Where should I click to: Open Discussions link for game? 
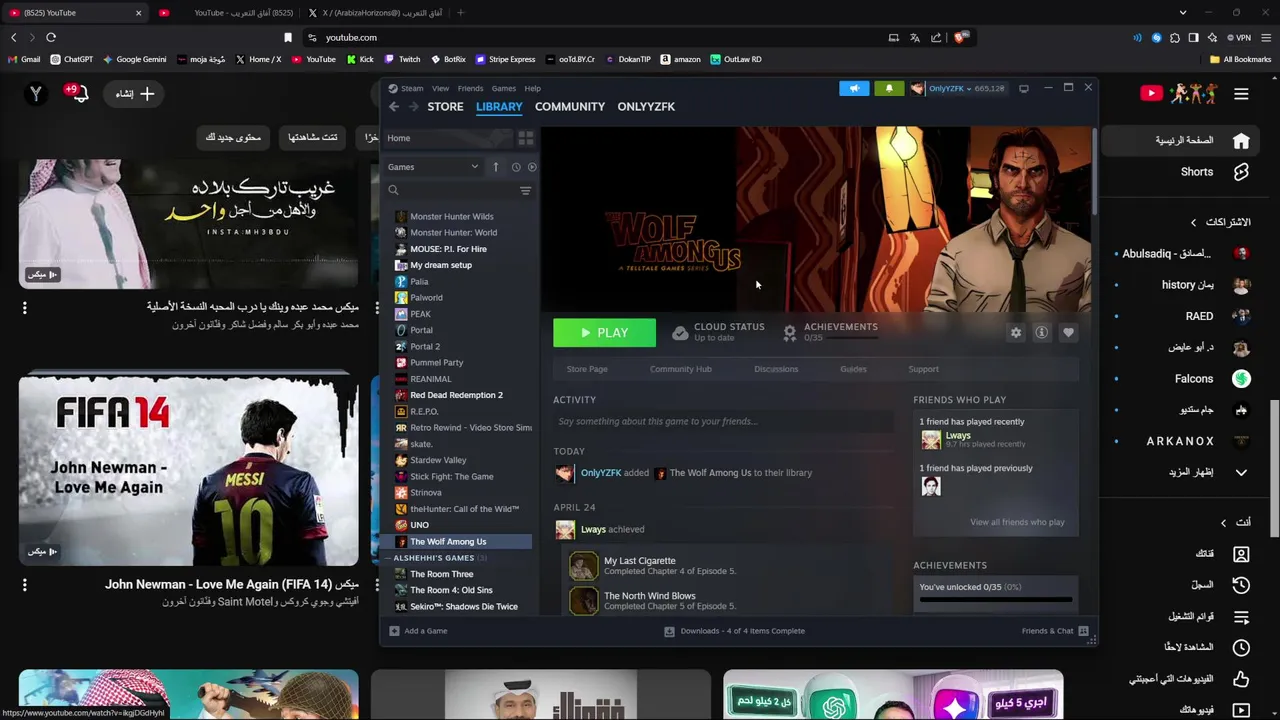776,369
